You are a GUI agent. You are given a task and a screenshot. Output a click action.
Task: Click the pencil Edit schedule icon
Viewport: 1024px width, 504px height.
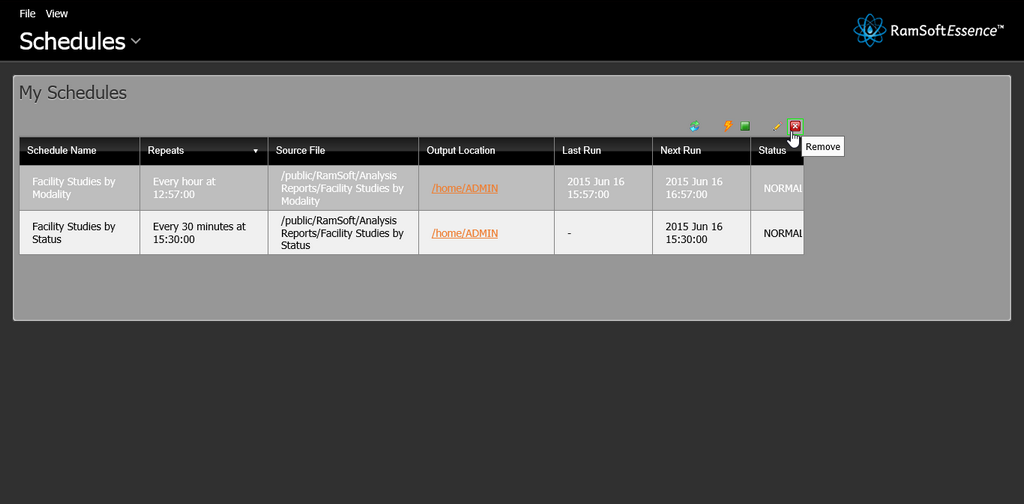tap(776, 126)
